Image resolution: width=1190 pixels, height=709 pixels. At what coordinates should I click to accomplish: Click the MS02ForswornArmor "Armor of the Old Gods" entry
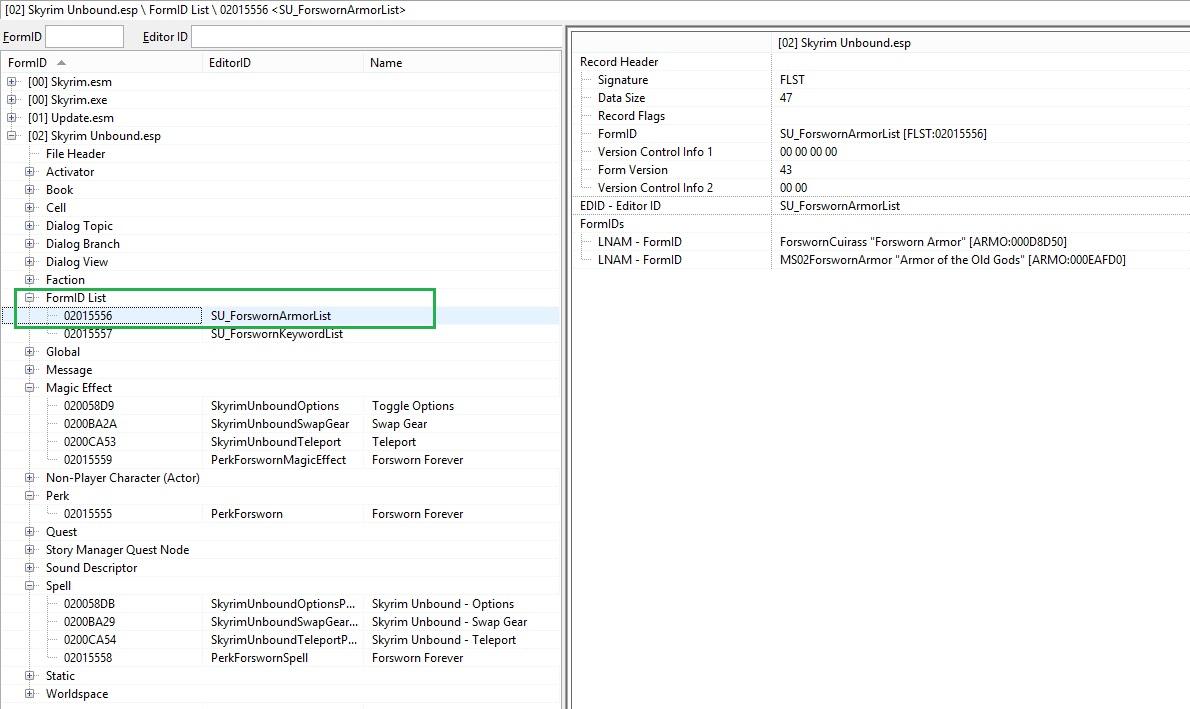pyautogui.click(x=952, y=260)
